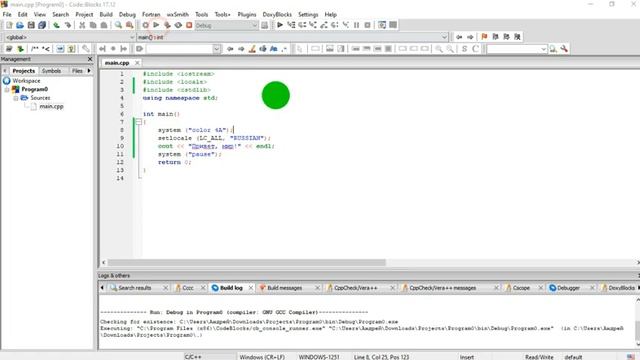Click the New file toolbar icon
640x360 pixels.
click(9, 25)
